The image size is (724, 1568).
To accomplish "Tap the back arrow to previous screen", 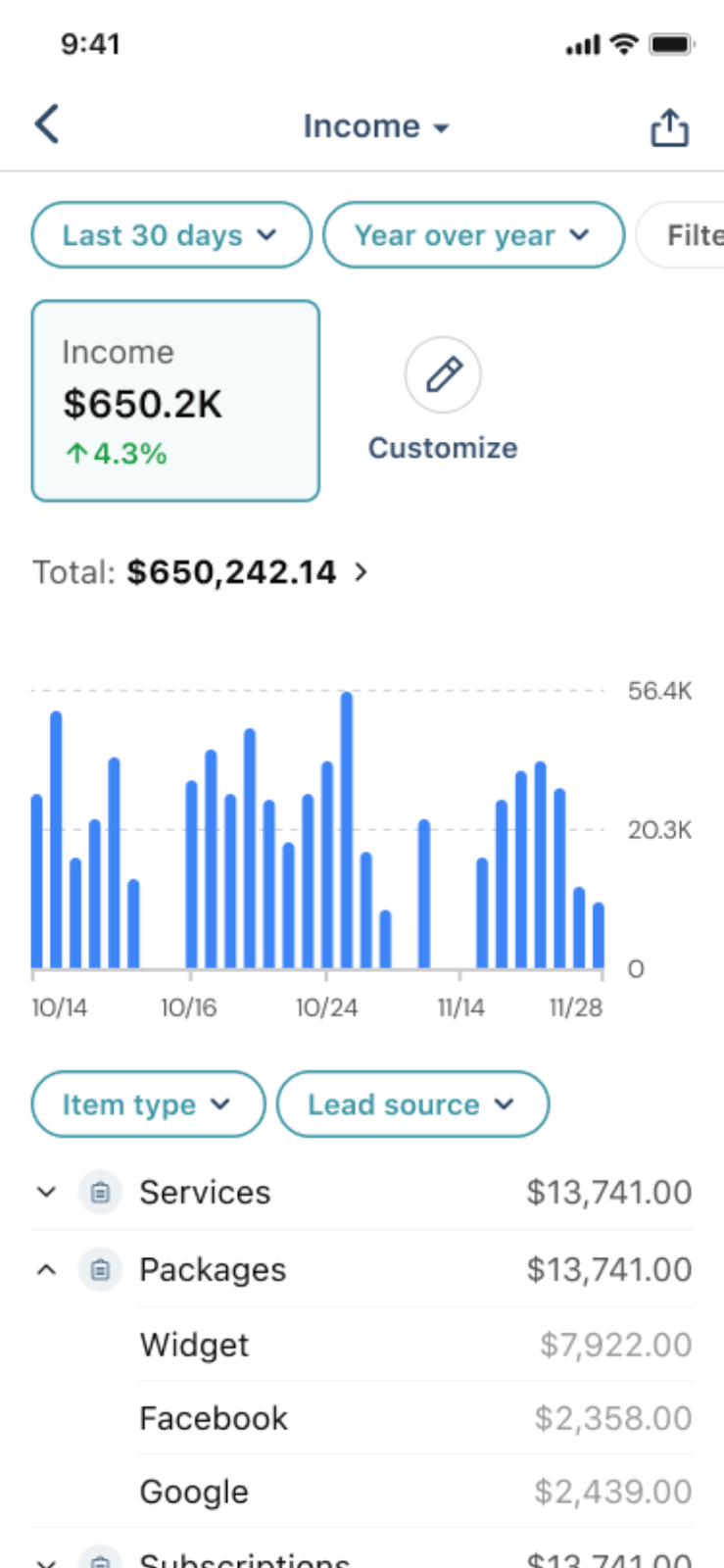I will pyautogui.click(x=46, y=124).
